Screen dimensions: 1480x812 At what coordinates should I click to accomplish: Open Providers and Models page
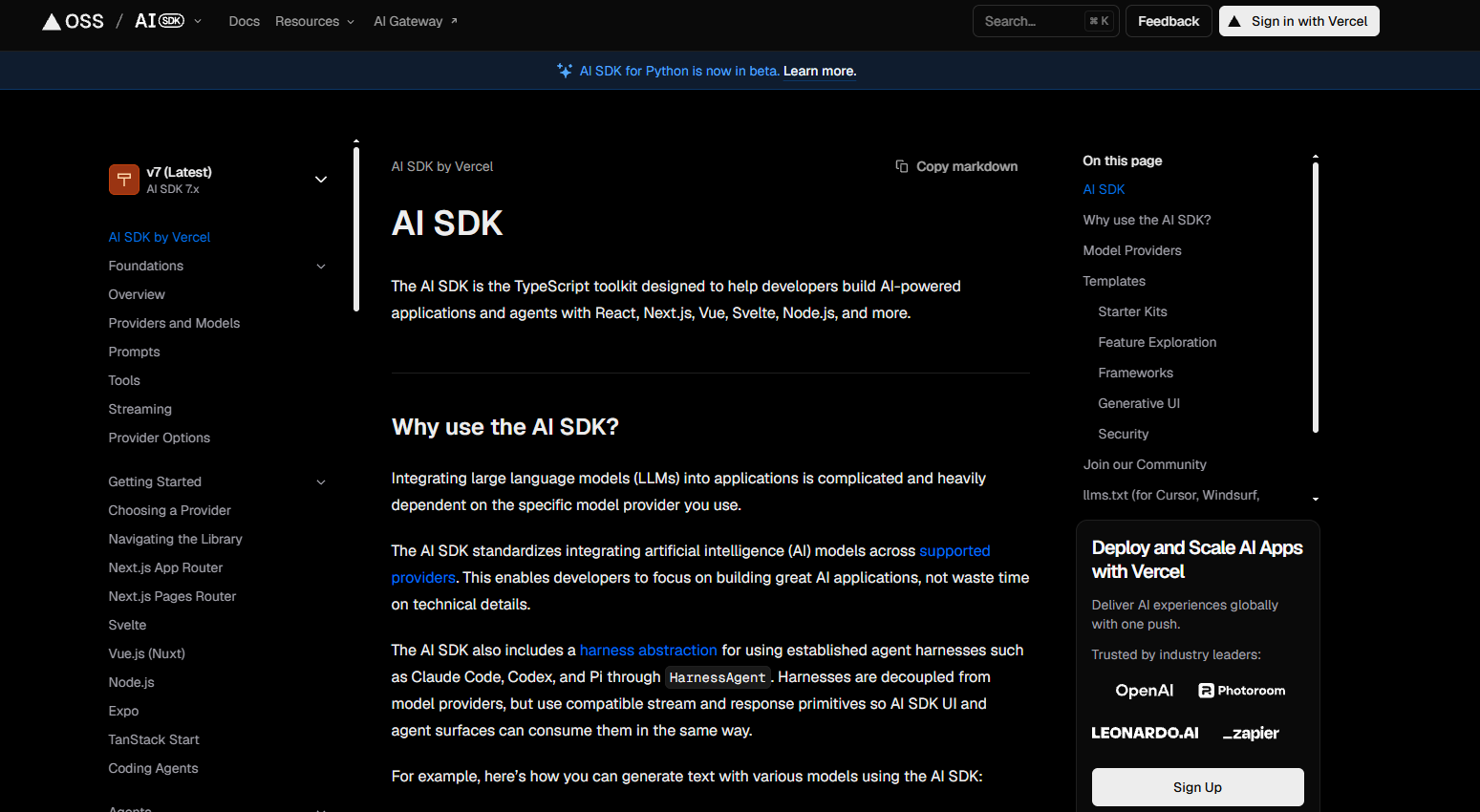[174, 323]
